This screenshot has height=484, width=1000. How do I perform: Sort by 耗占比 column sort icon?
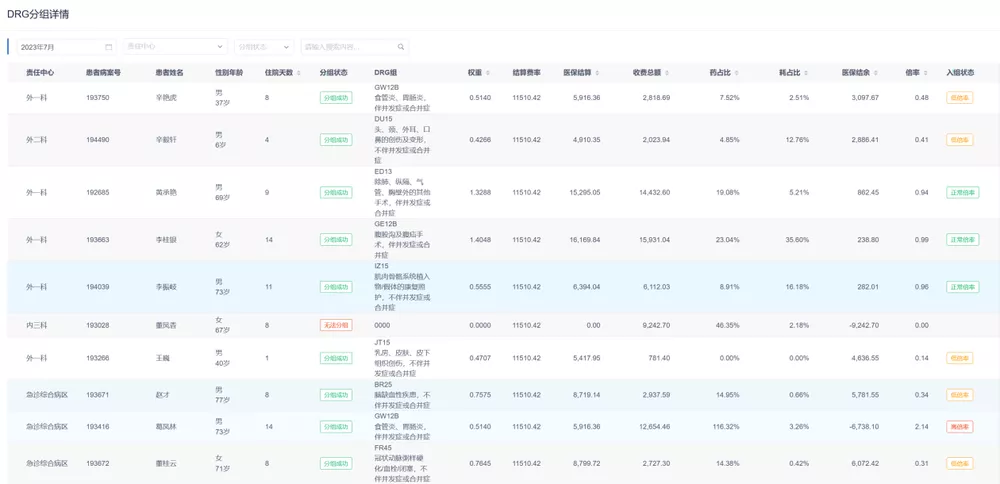click(x=806, y=73)
